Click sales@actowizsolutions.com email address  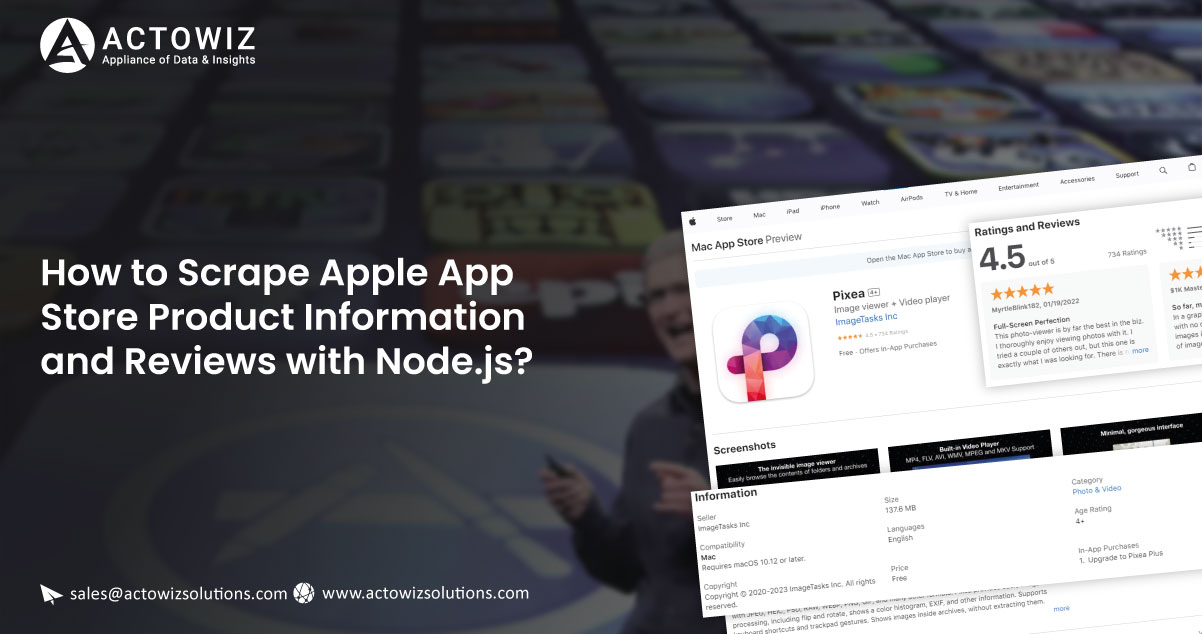tap(179, 593)
